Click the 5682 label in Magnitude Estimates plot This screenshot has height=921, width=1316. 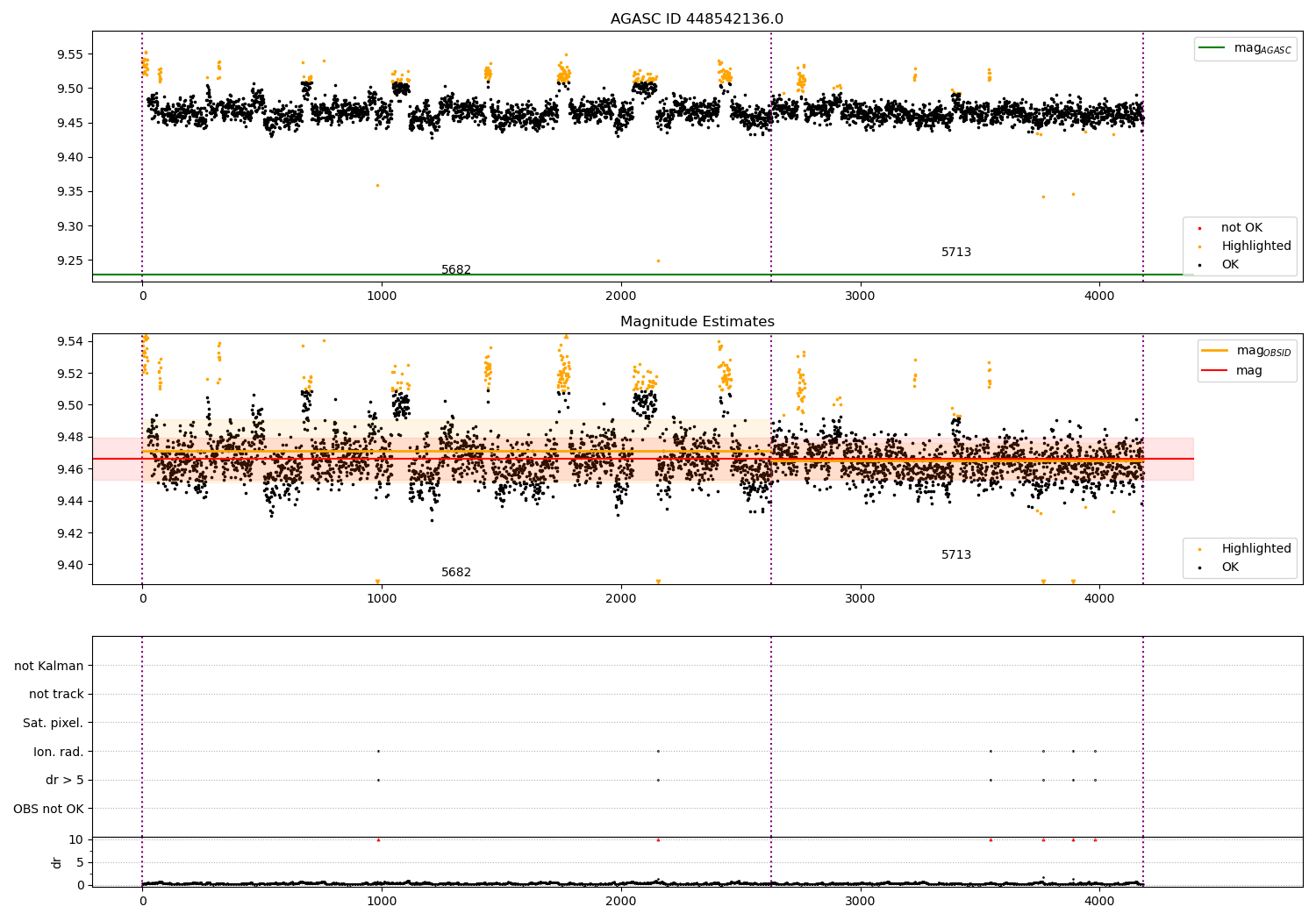pos(456,573)
